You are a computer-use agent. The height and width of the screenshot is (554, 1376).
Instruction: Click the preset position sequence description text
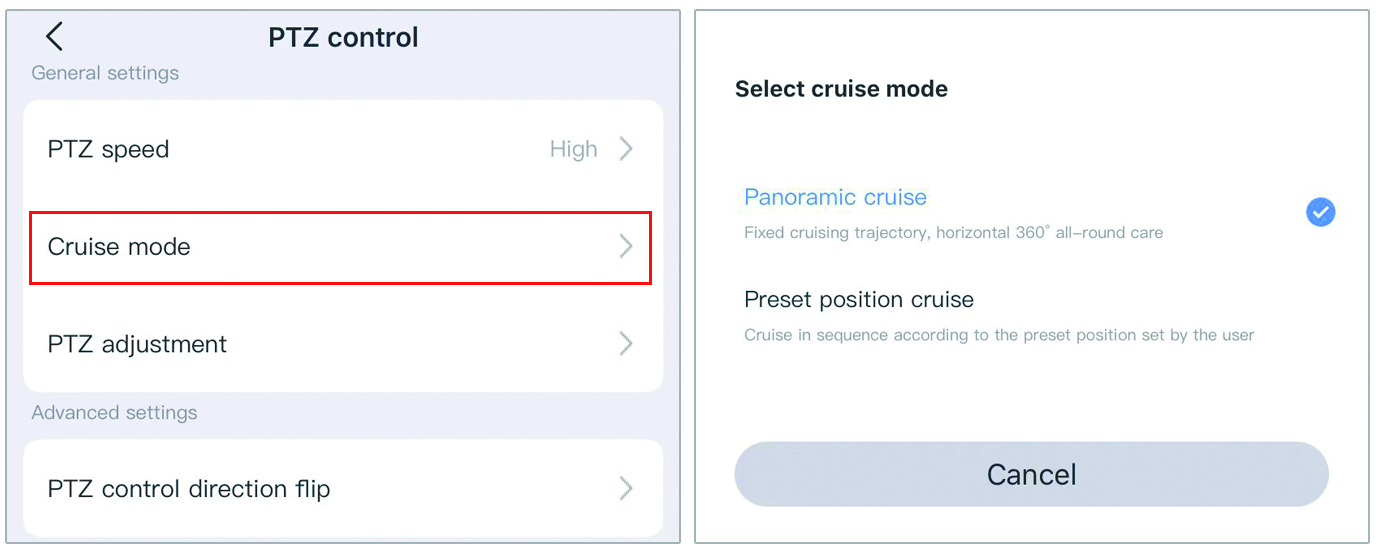(999, 335)
